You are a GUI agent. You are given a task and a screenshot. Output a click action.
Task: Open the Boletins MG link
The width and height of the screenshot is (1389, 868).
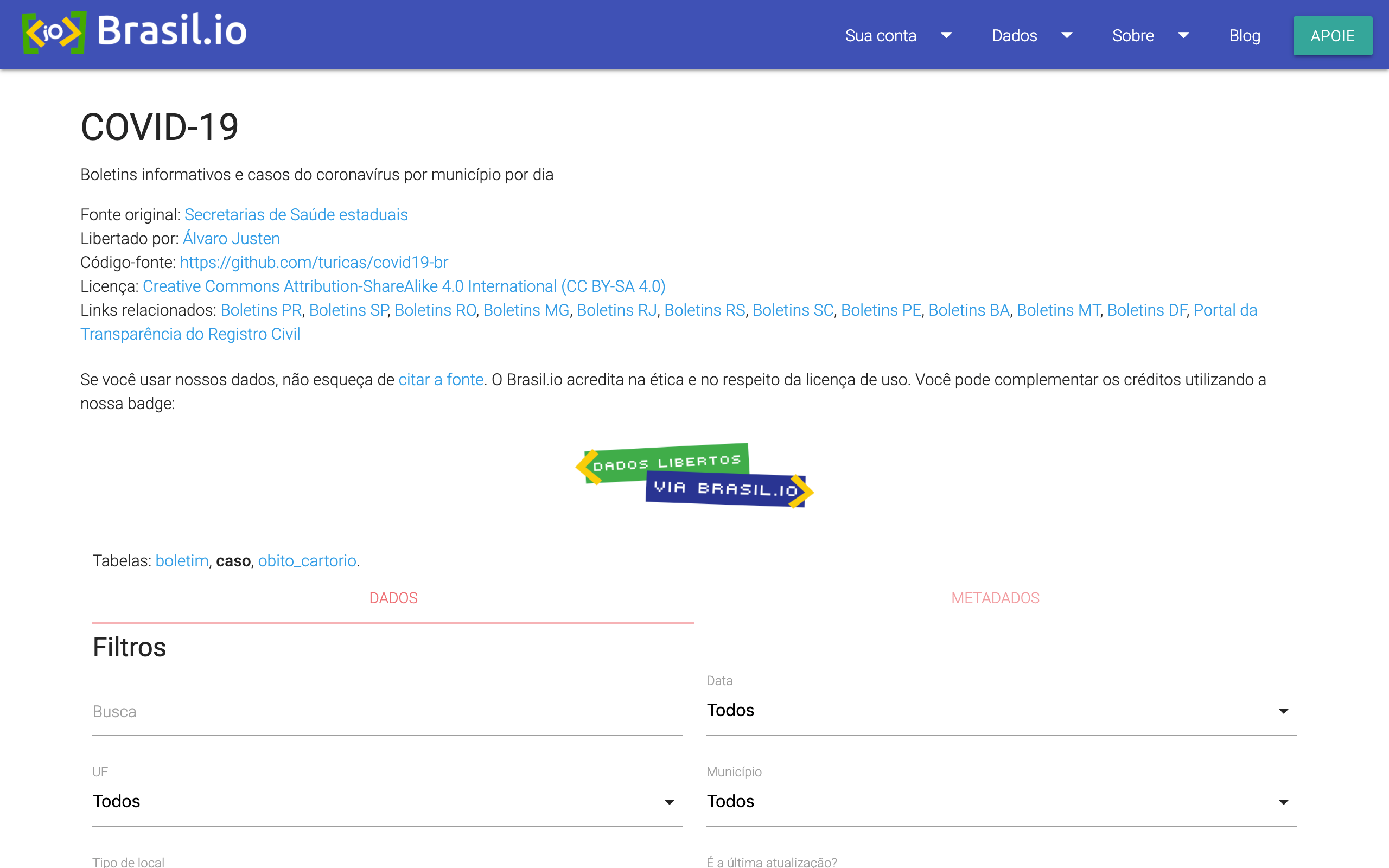(x=526, y=310)
